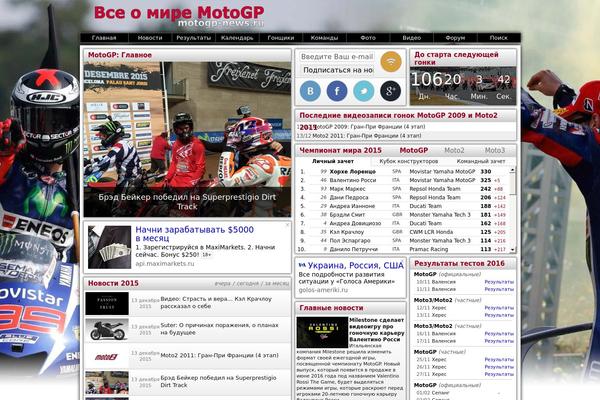Open the VKontakte social icon
The height and width of the screenshot is (400, 600).
(x=310, y=91)
